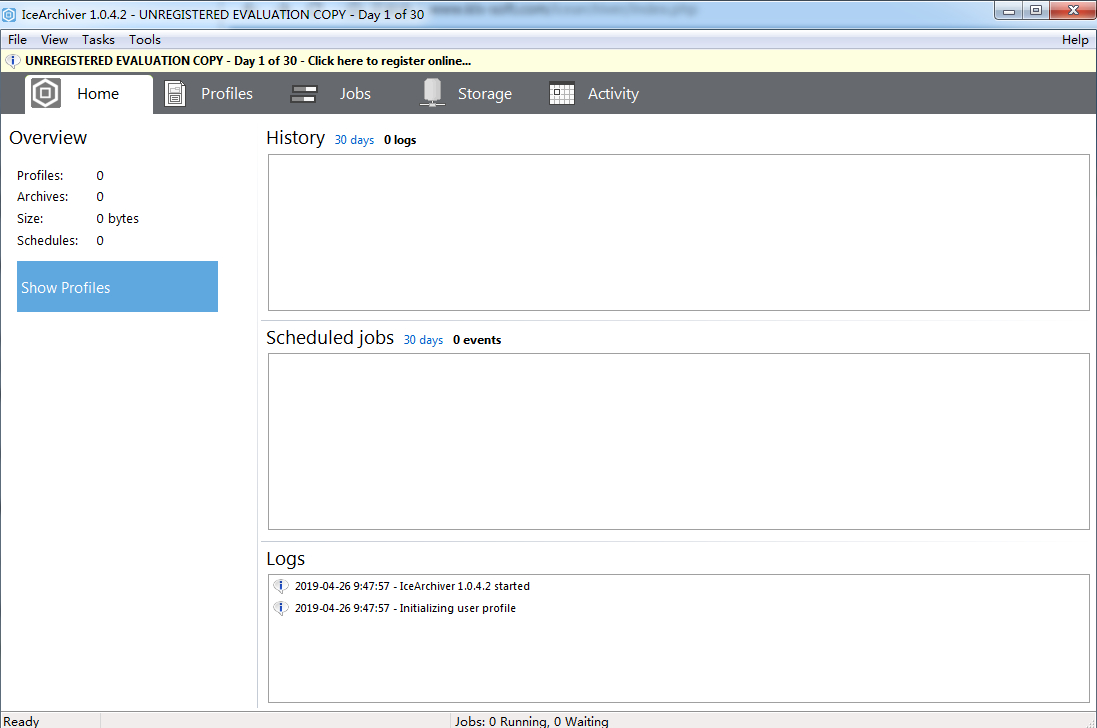Viewport: 1097px width, 728px height.
Task: Click the Archives count in Overview
Action: pyautogui.click(x=100, y=197)
